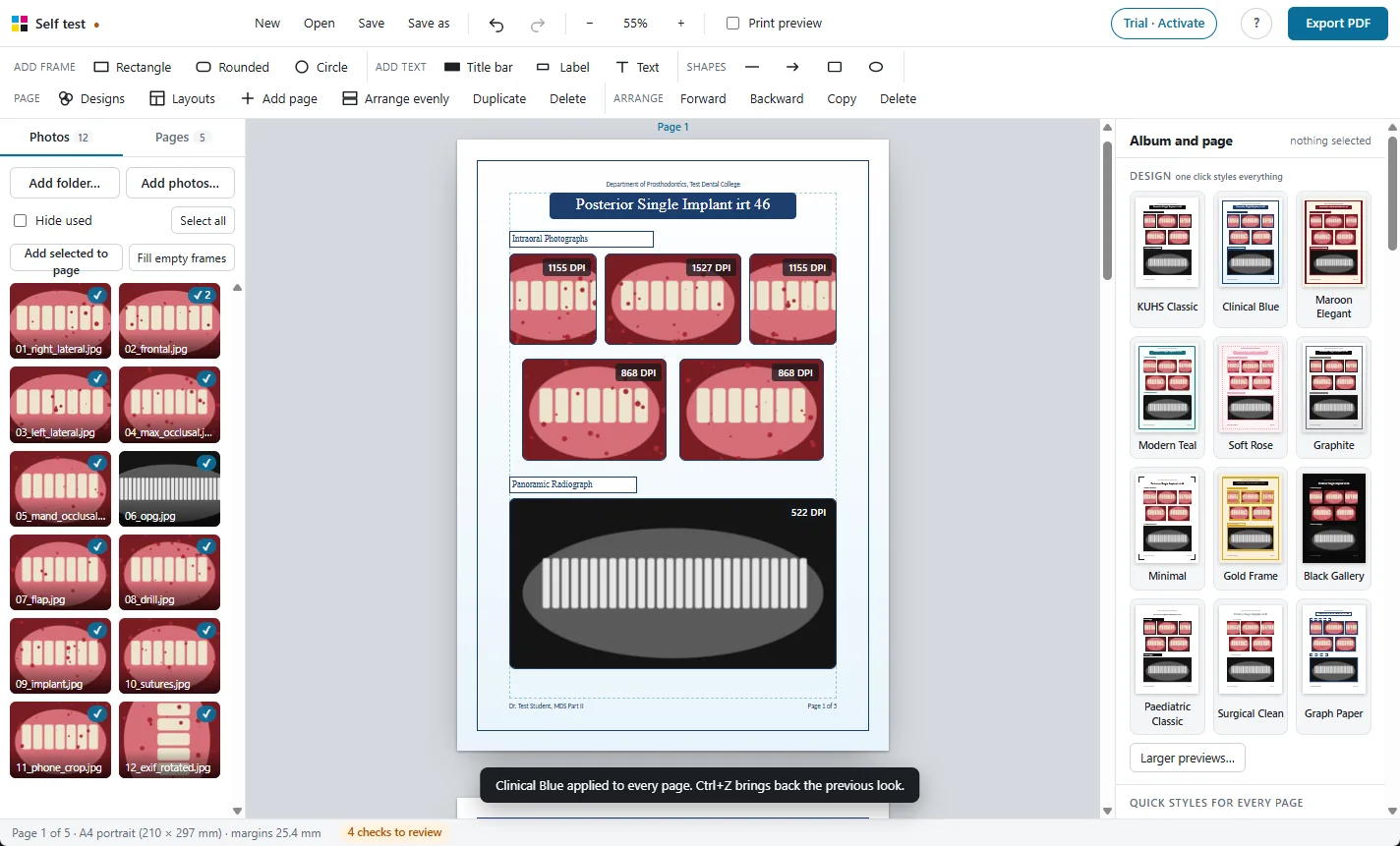
Task: Select the Posterior Single Implant title bar
Action: point(672,205)
